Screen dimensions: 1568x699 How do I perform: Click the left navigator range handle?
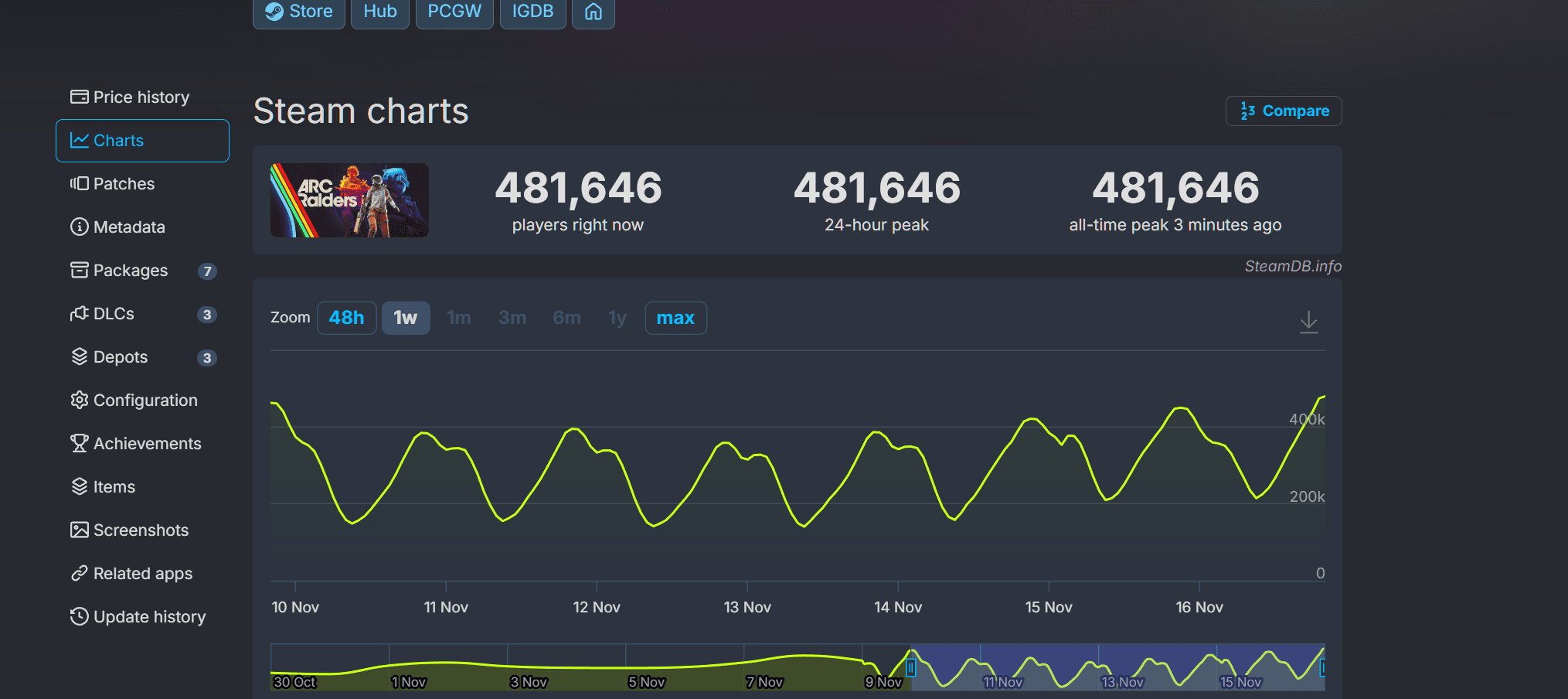[911, 667]
